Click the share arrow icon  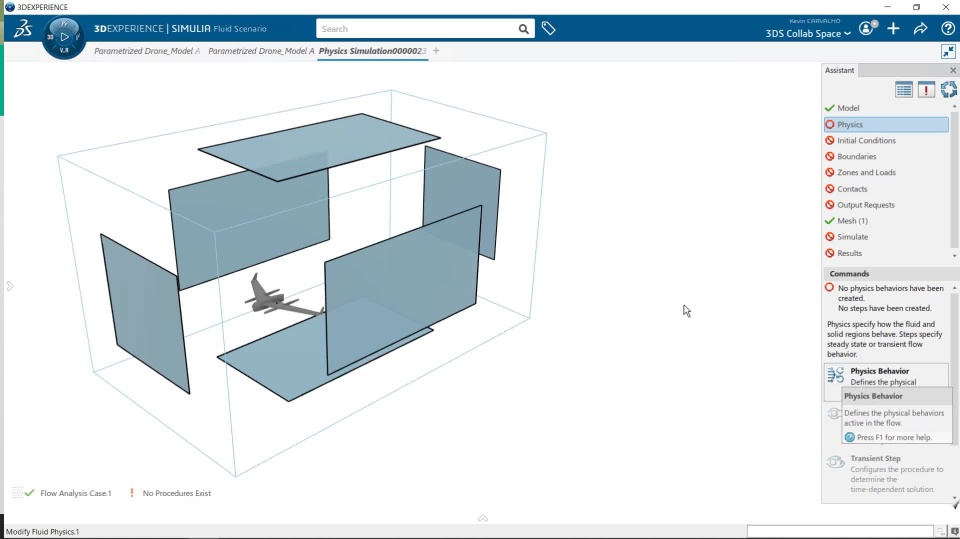coord(920,28)
